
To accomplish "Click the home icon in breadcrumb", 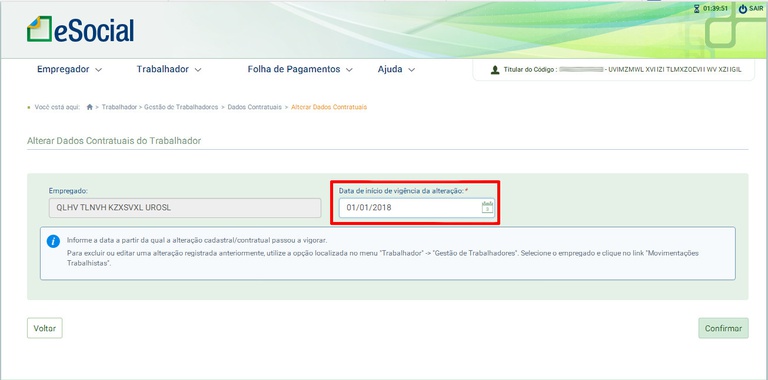I will click(x=90, y=107).
